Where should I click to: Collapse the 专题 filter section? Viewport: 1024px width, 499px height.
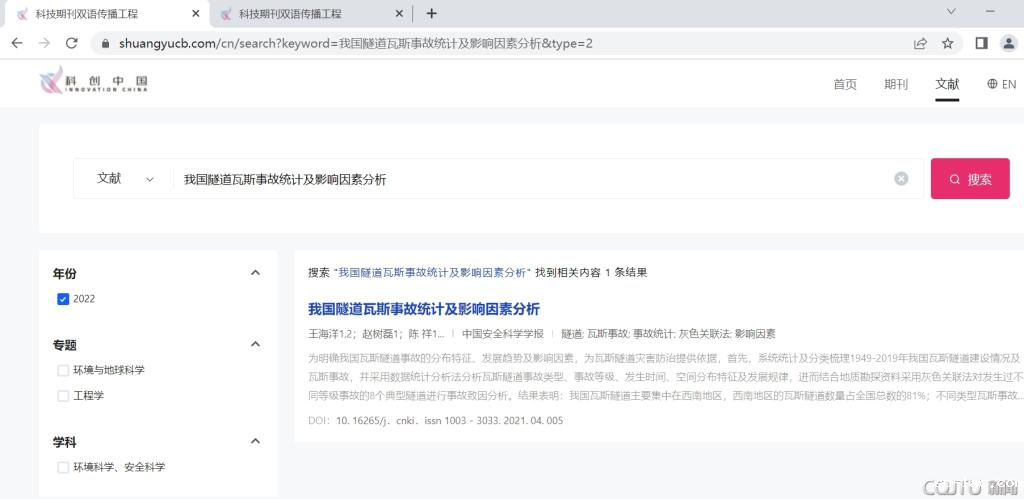click(255, 344)
